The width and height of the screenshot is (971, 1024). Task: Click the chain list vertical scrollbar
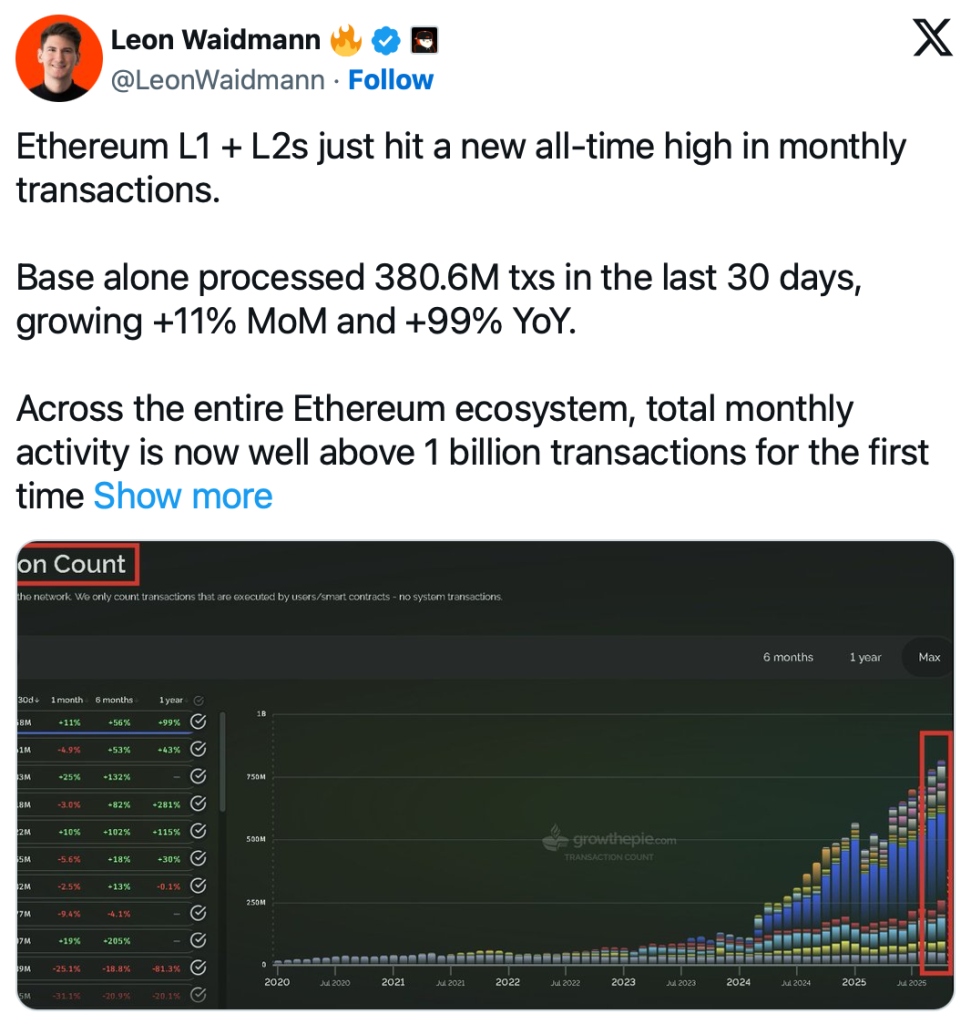pos(221,760)
